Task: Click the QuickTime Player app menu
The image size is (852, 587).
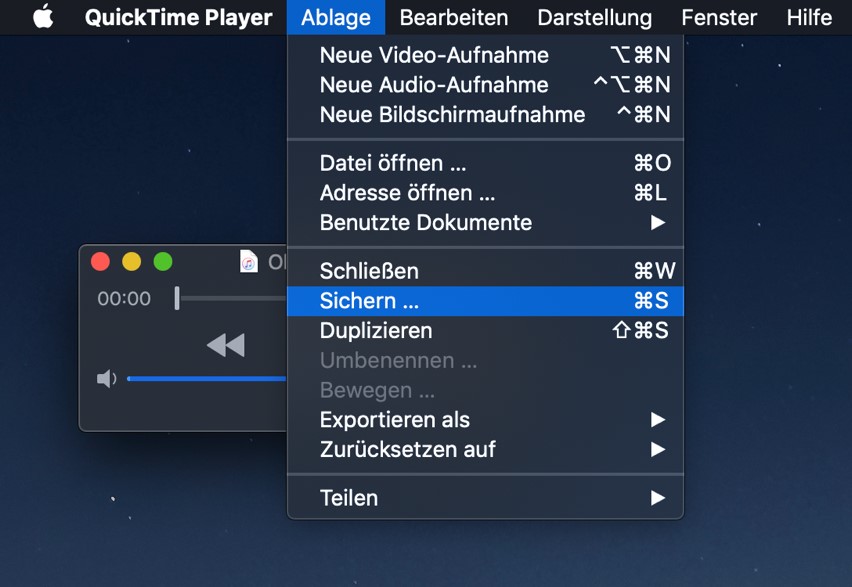Action: [x=178, y=17]
